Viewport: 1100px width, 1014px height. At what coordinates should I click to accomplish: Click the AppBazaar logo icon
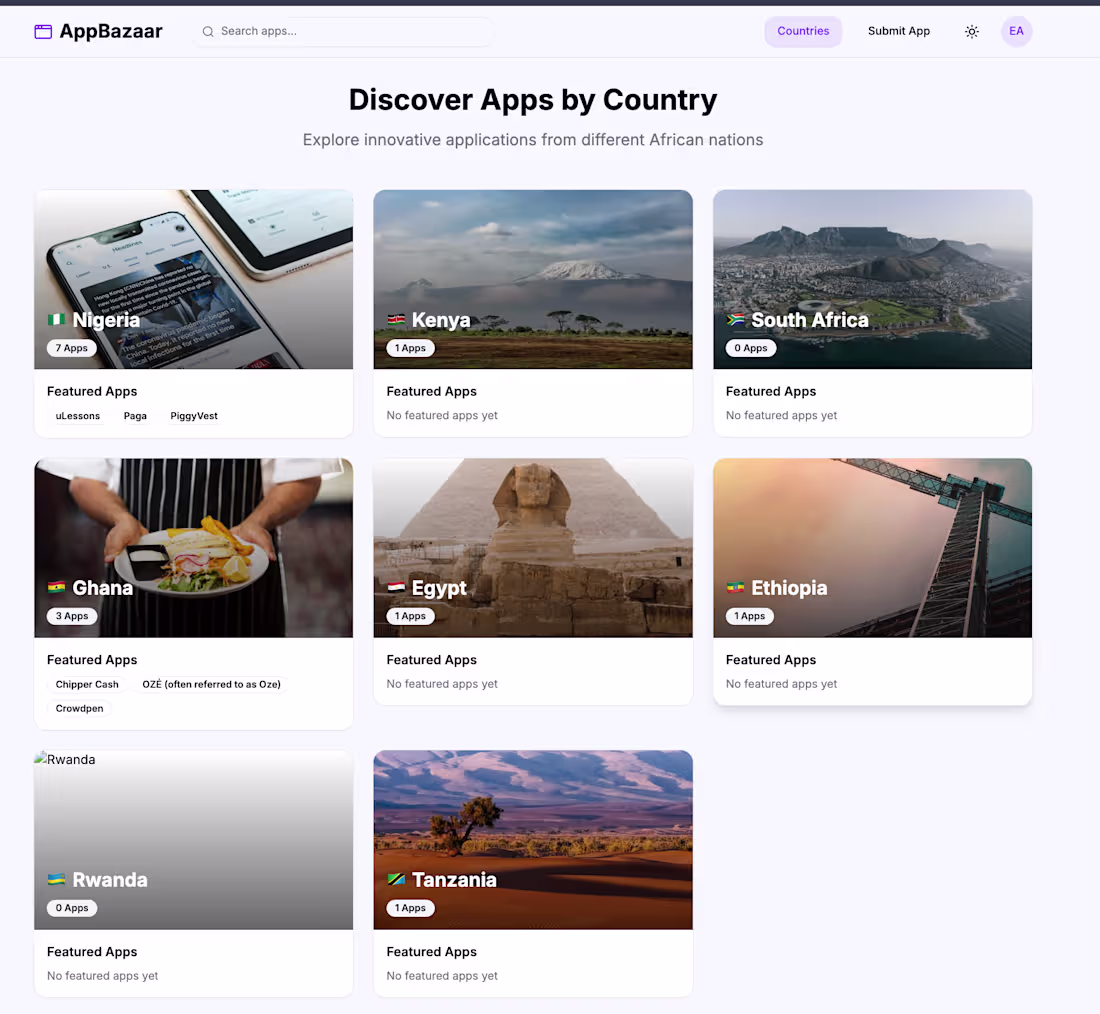coord(43,31)
